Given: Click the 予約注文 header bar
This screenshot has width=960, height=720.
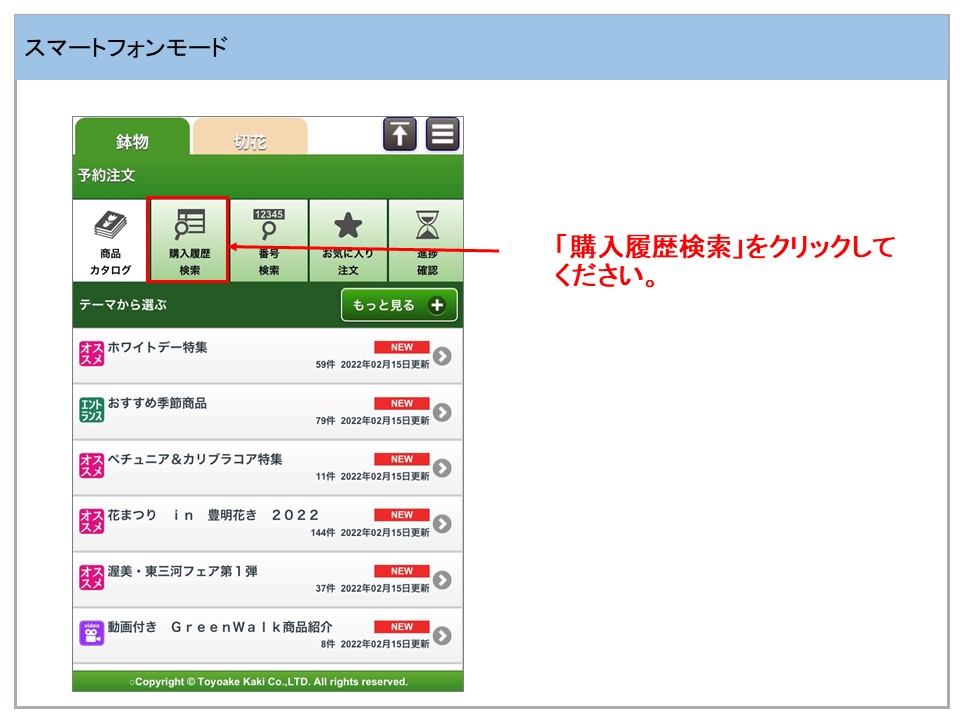Looking at the screenshot, I should [x=268, y=176].
